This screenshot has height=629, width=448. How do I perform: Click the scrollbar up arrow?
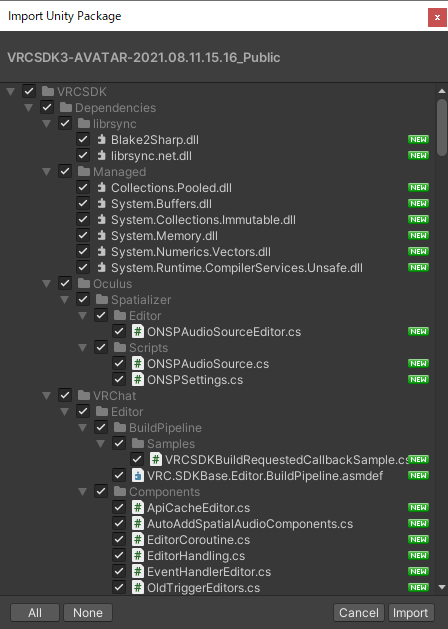(x=442, y=91)
